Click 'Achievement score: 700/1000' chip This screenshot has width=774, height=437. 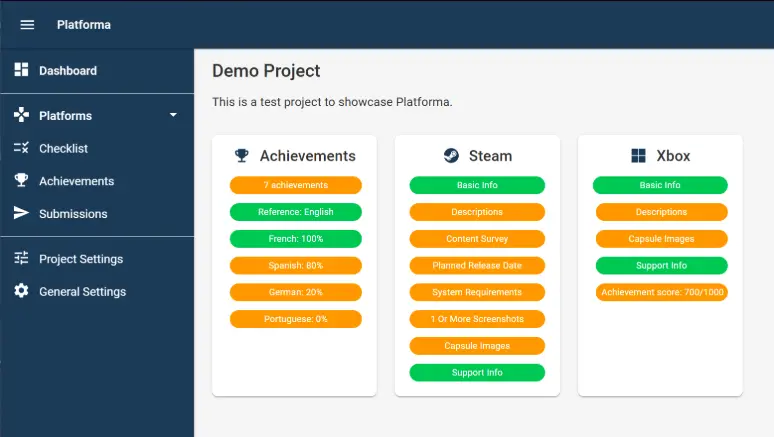[x=660, y=292]
